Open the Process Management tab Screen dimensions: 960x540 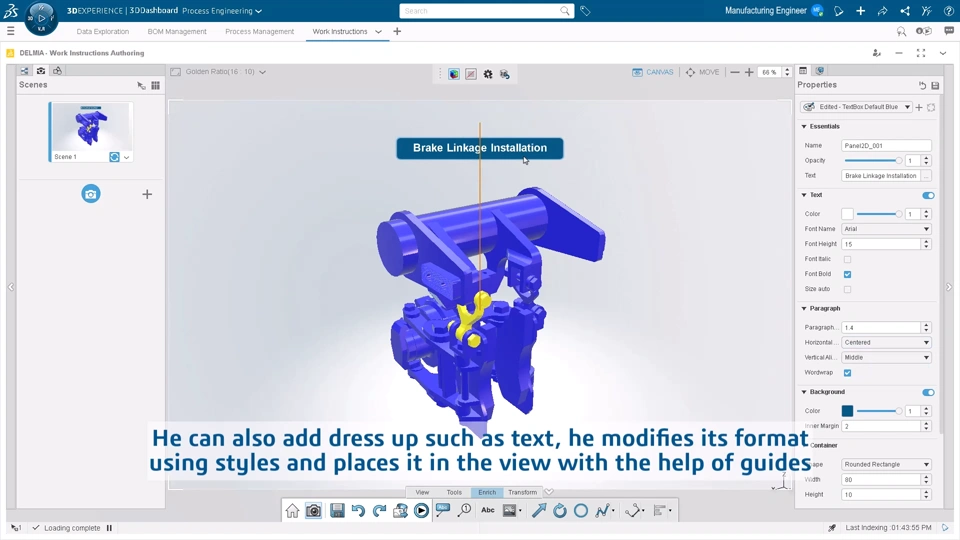pyautogui.click(x=260, y=32)
